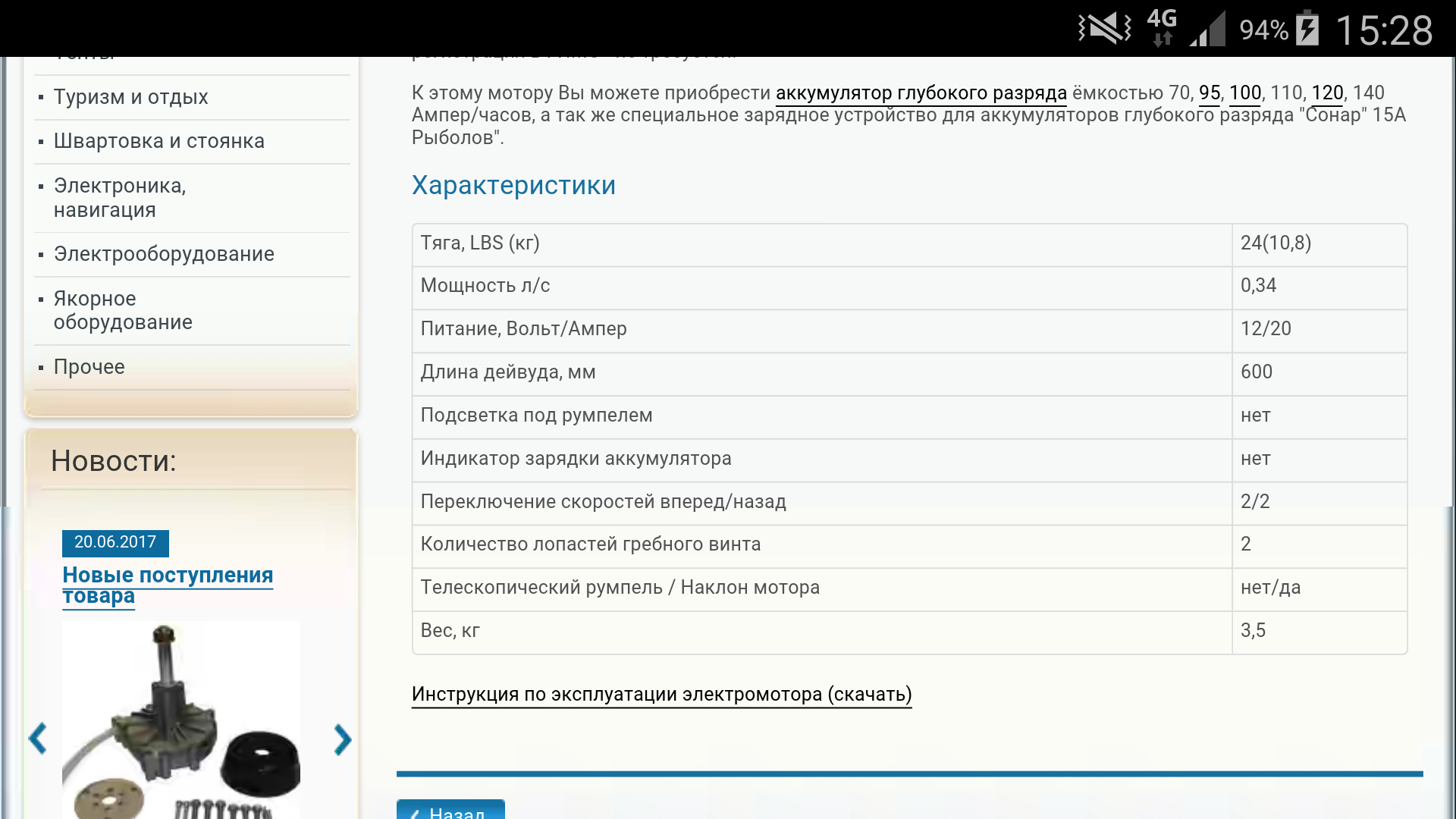The image size is (1456, 819).
Task: Select Электроника, навигация menu item
Action: point(120,197)
